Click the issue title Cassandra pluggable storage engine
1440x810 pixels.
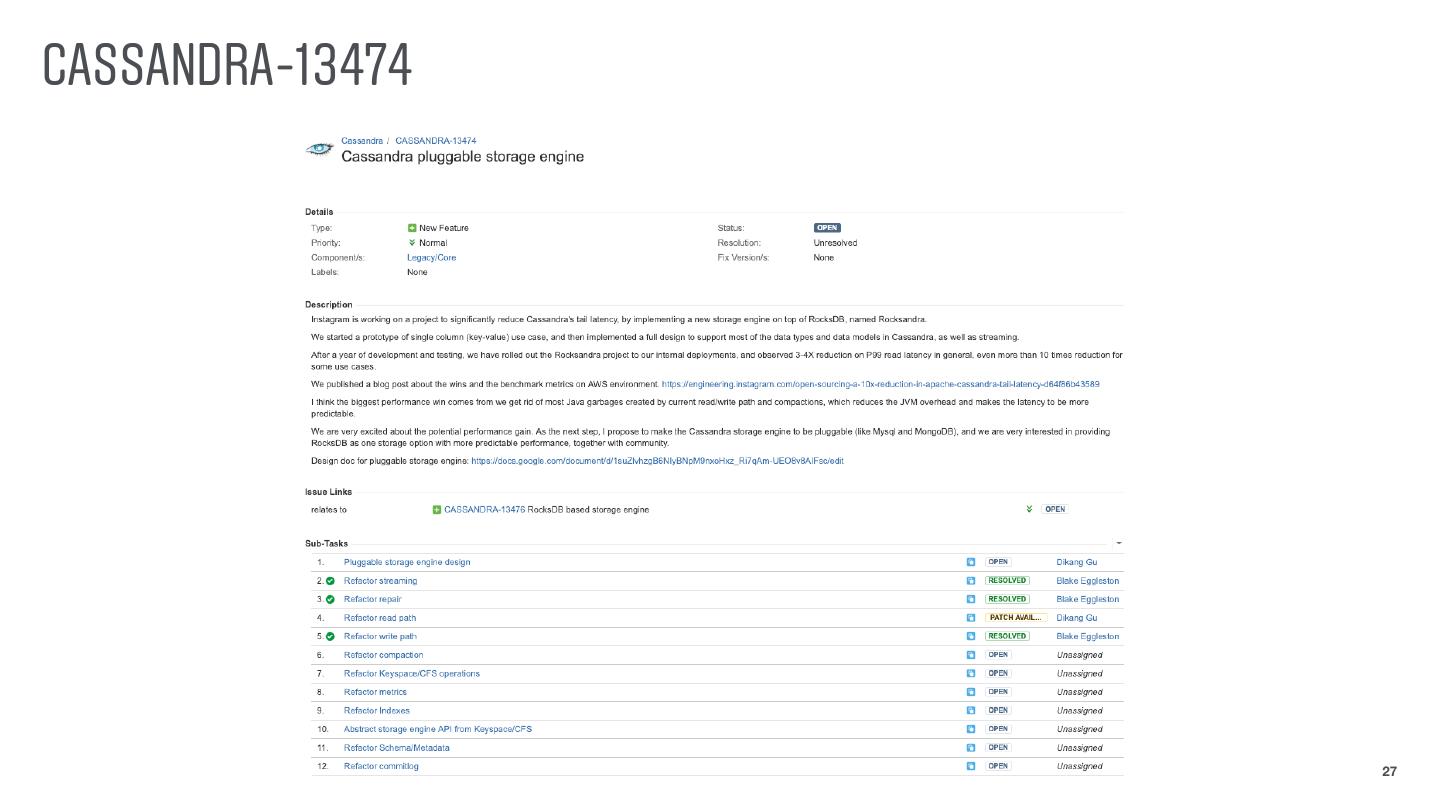tap(463, 157)
